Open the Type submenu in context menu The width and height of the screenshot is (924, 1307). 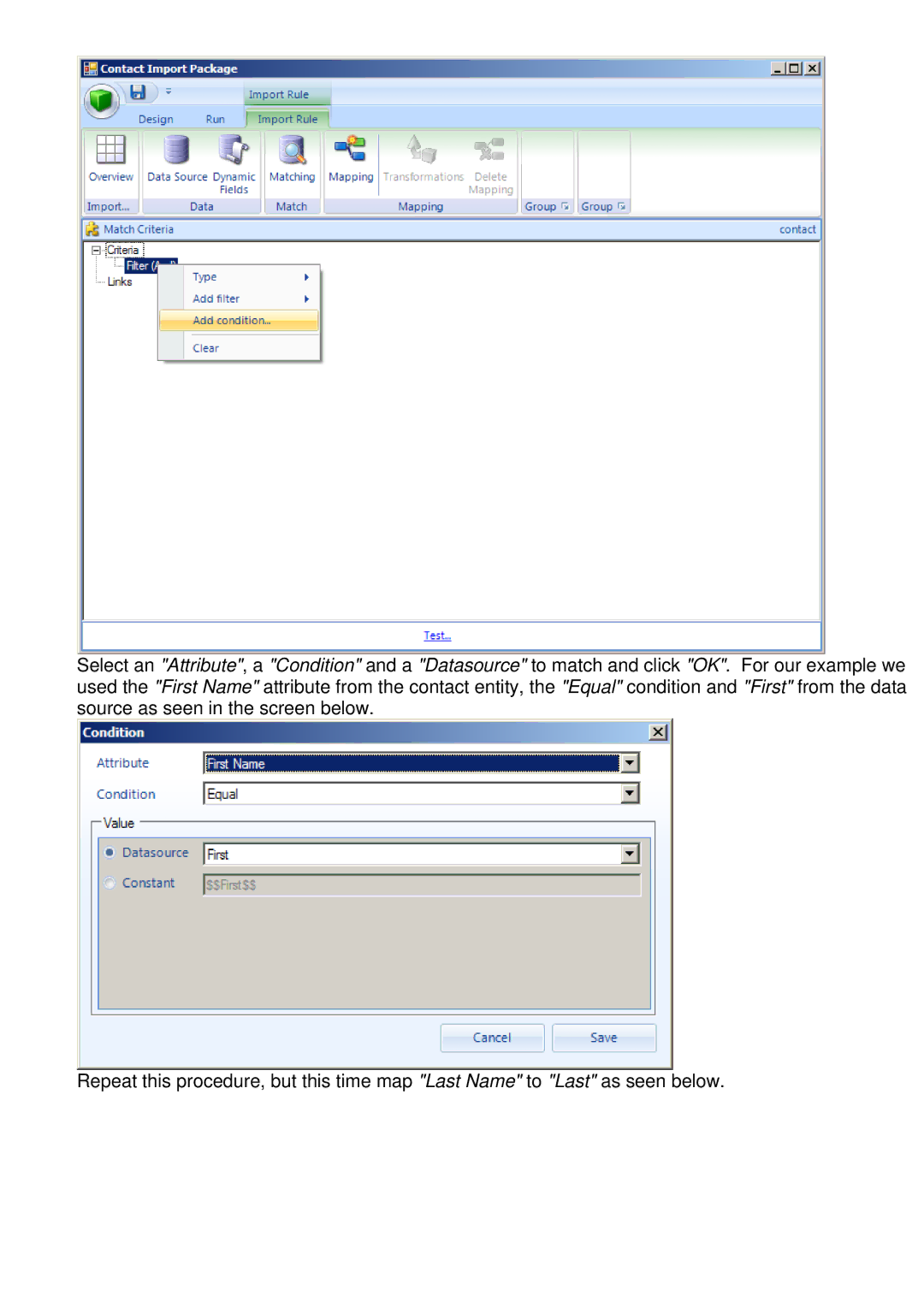click(x=239, y=277)
